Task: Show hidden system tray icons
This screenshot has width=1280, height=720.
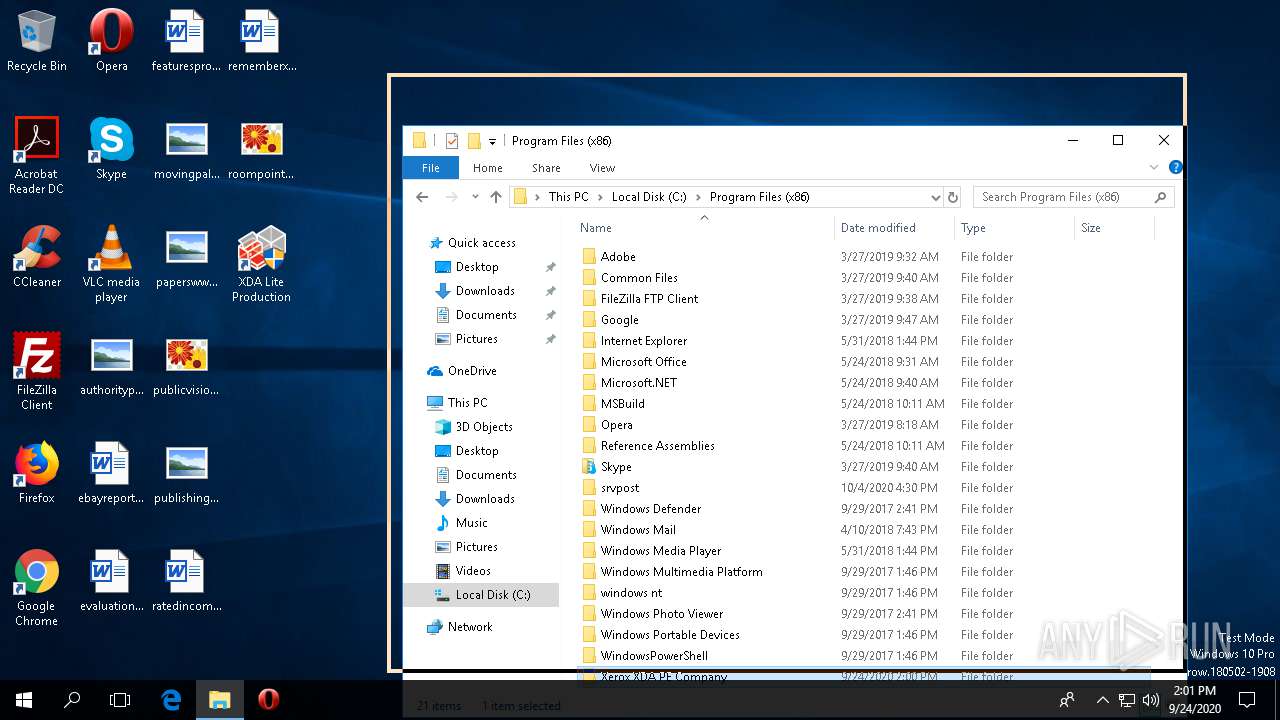Action: [x=1102, y=700]
